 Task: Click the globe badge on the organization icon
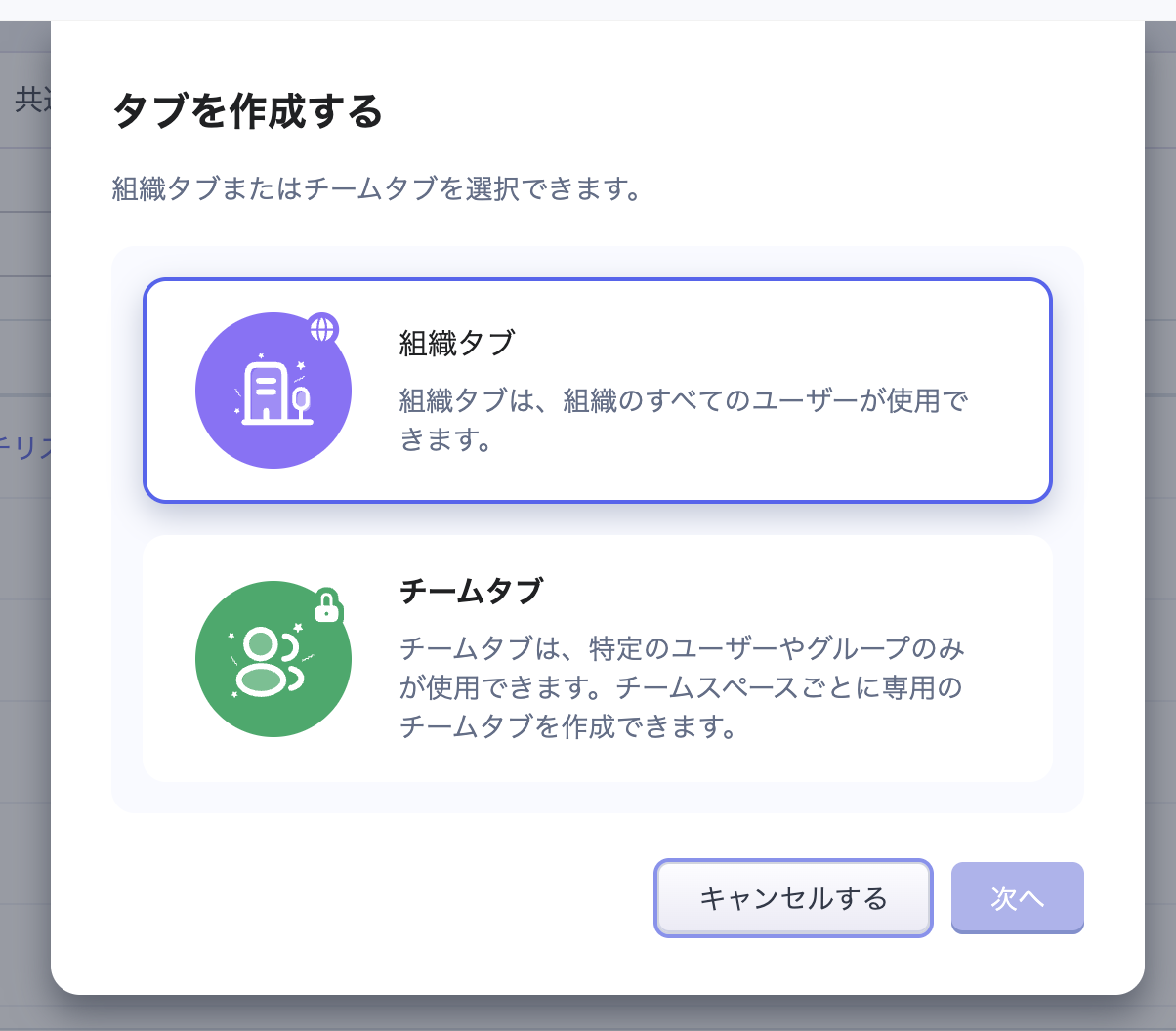coord(321,329)
